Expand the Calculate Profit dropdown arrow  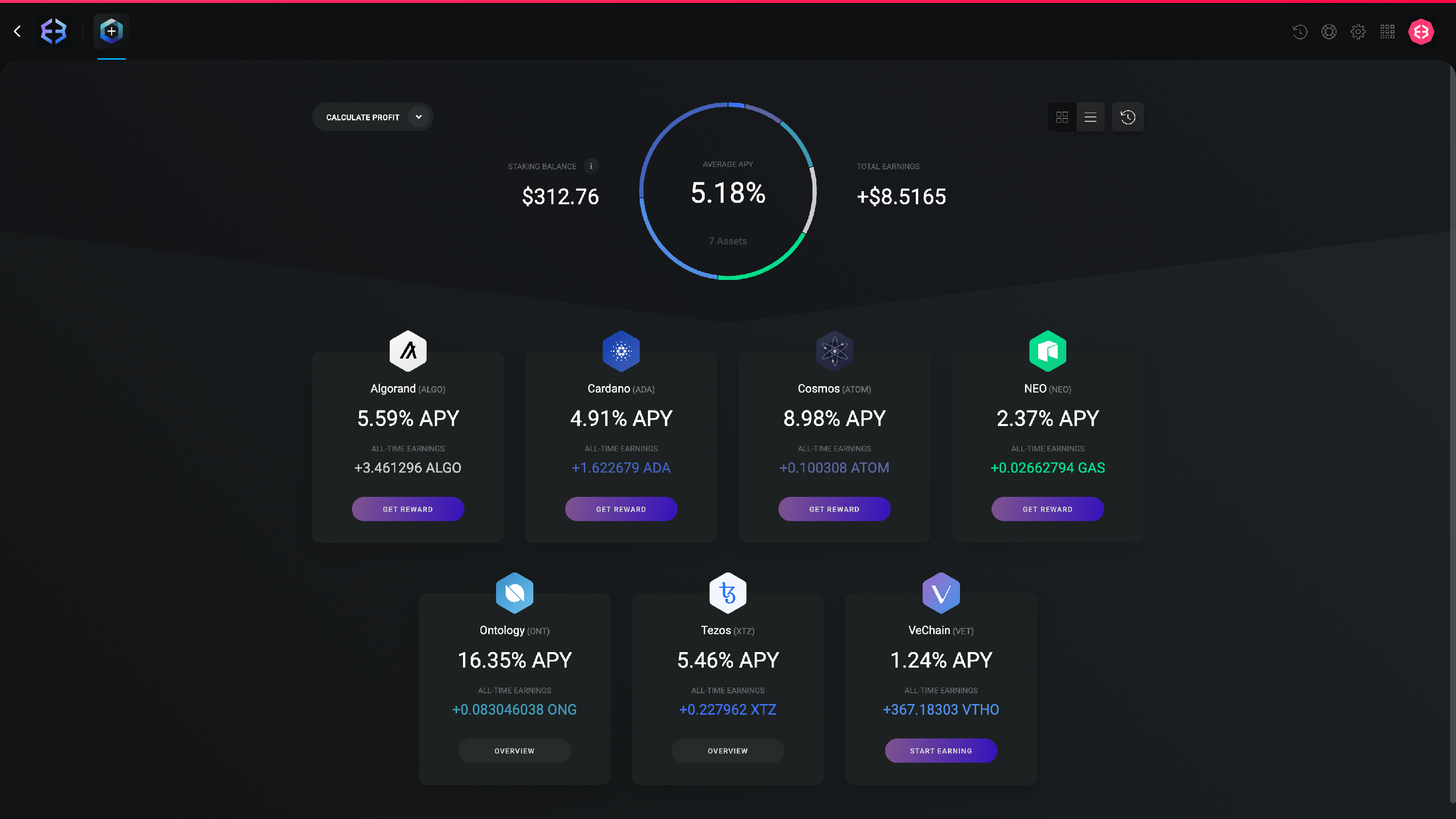[x=419, y=117]
